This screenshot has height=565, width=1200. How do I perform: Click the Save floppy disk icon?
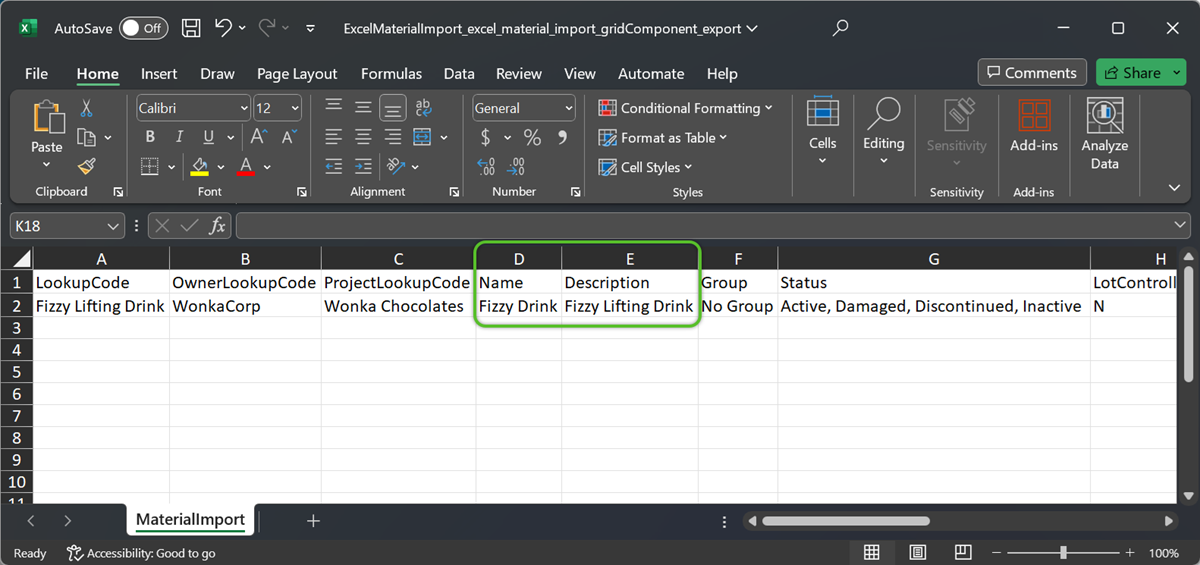click(192, 28)
